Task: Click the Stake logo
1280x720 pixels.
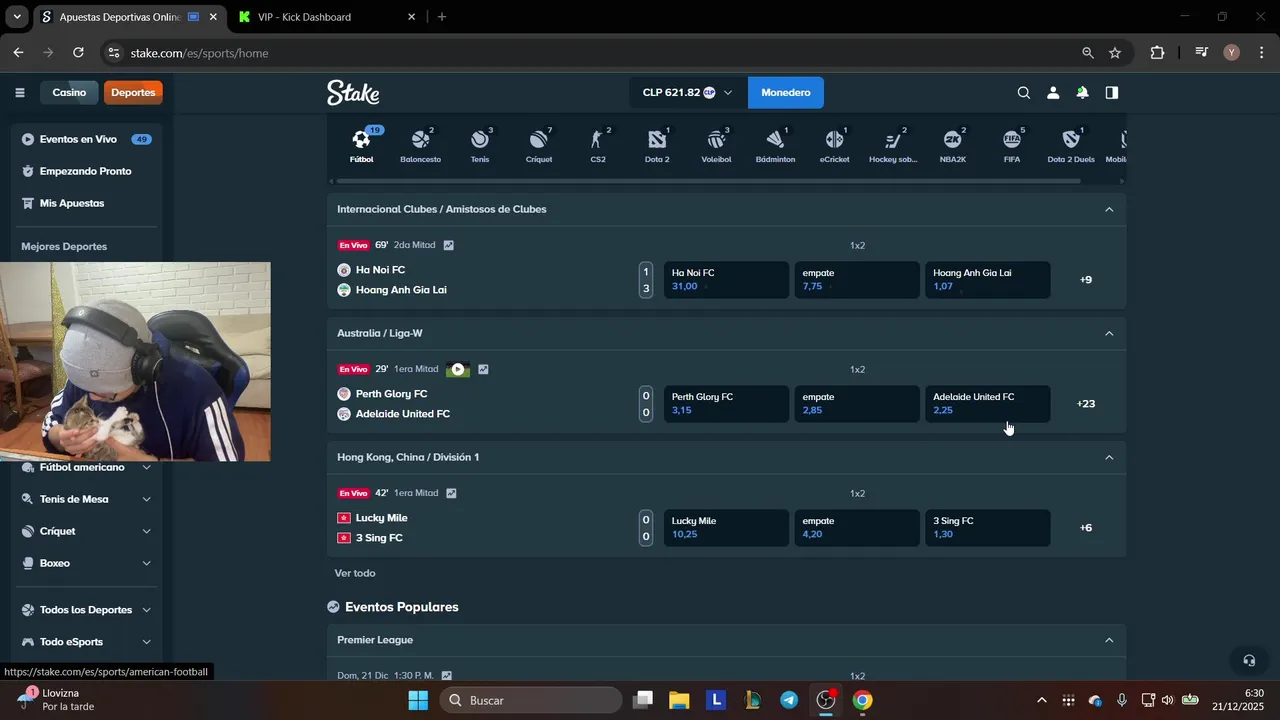Action: (353, 93)
